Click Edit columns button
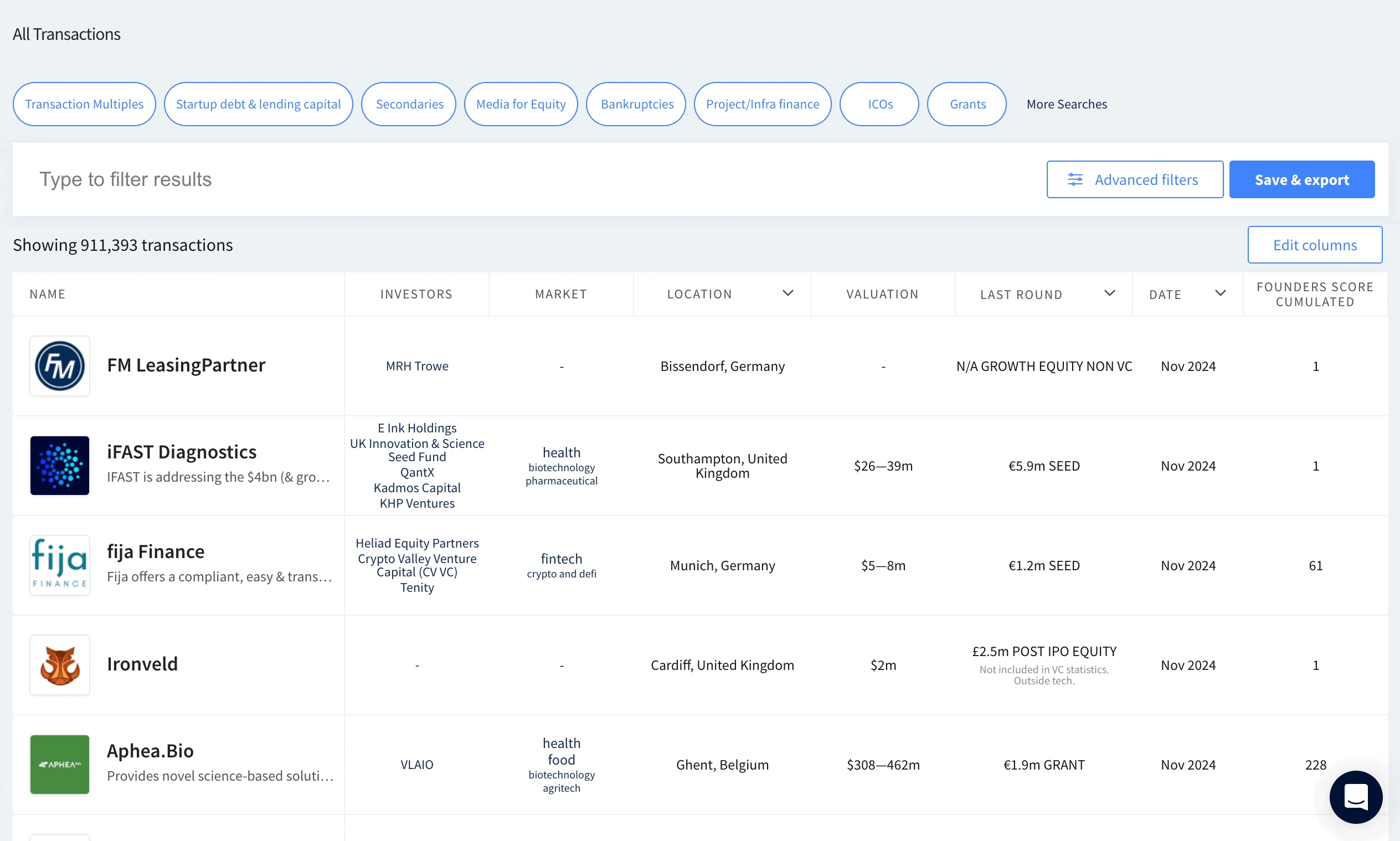The image size is (1400, 841). click(1315, 245)
